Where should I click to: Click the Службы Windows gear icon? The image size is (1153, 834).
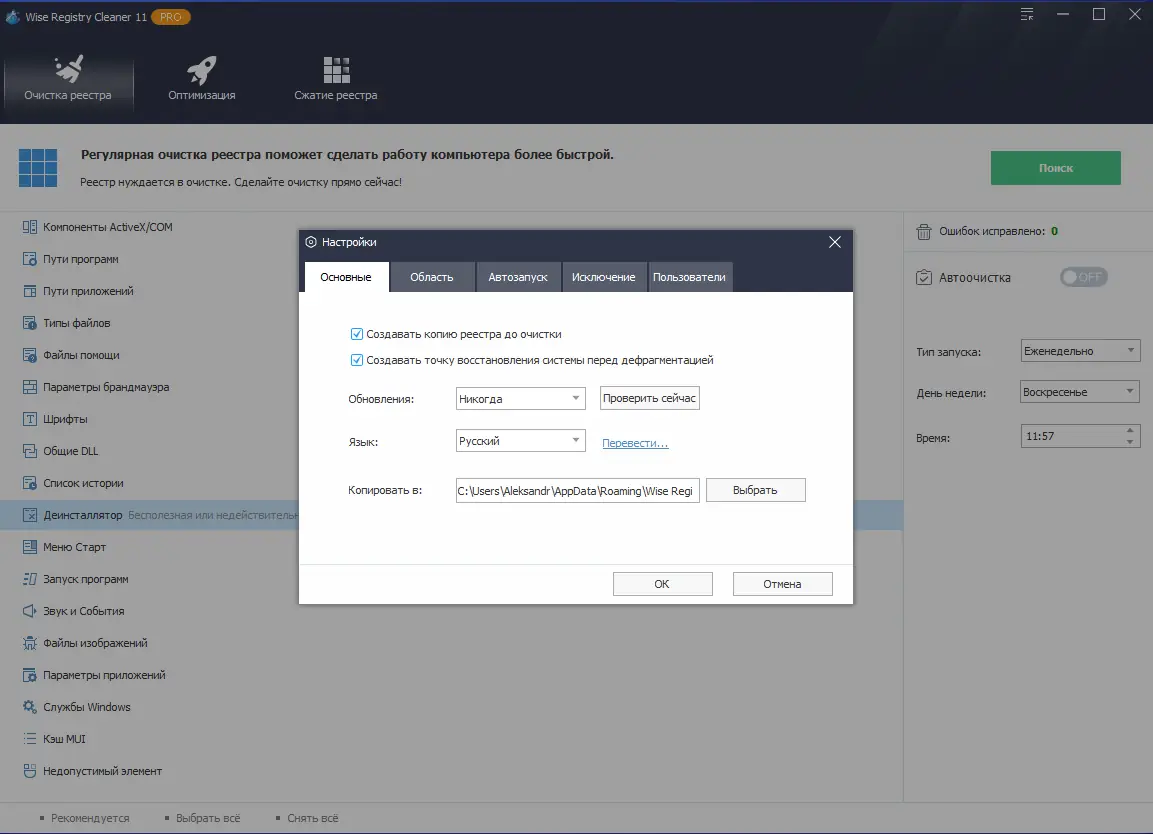[x=29, y=707]
